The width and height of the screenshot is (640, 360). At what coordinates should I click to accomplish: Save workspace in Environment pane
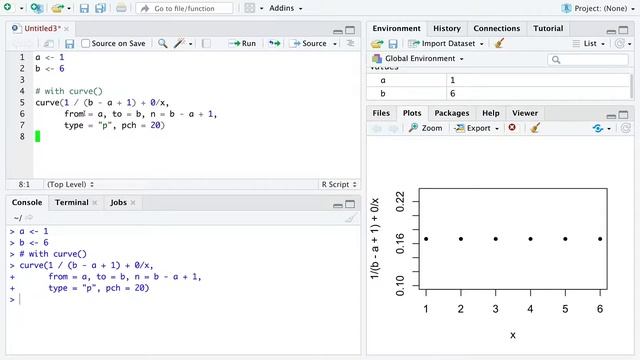[393, 44]
